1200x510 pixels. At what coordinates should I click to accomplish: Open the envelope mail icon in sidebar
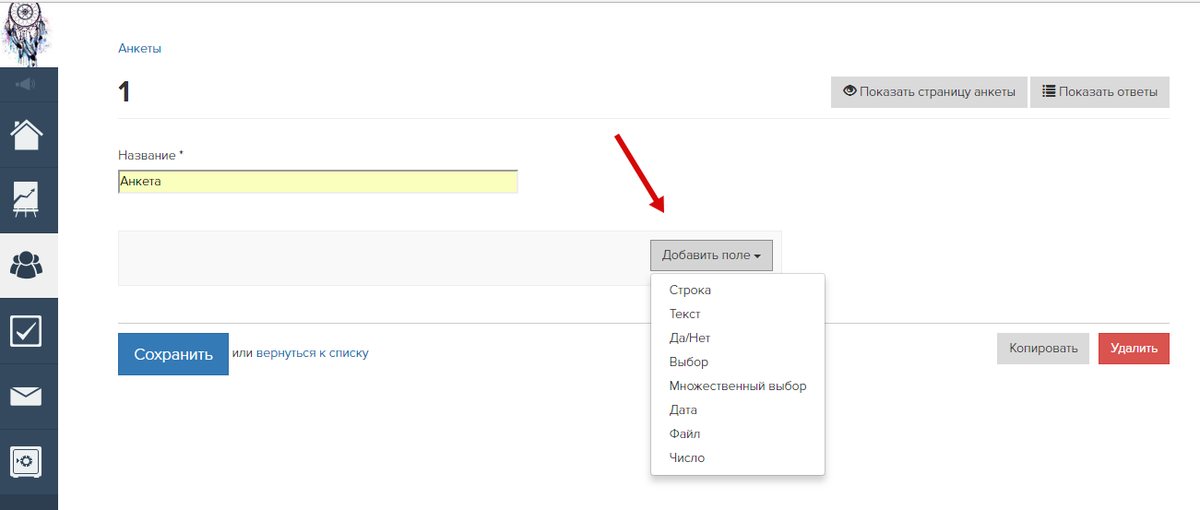point(27,396)
